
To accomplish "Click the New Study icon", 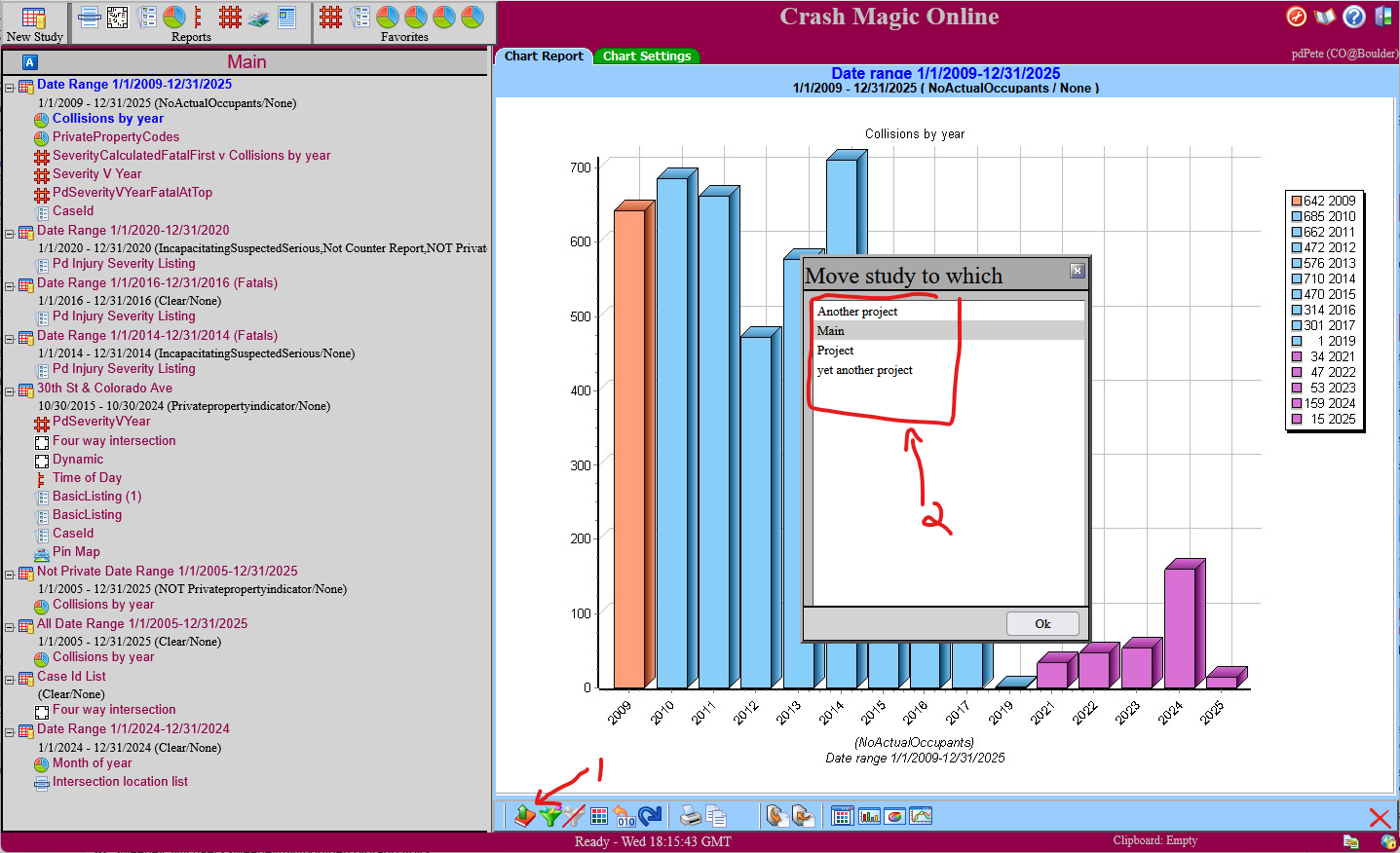I will pyautogui.click(x=33, y=23).
